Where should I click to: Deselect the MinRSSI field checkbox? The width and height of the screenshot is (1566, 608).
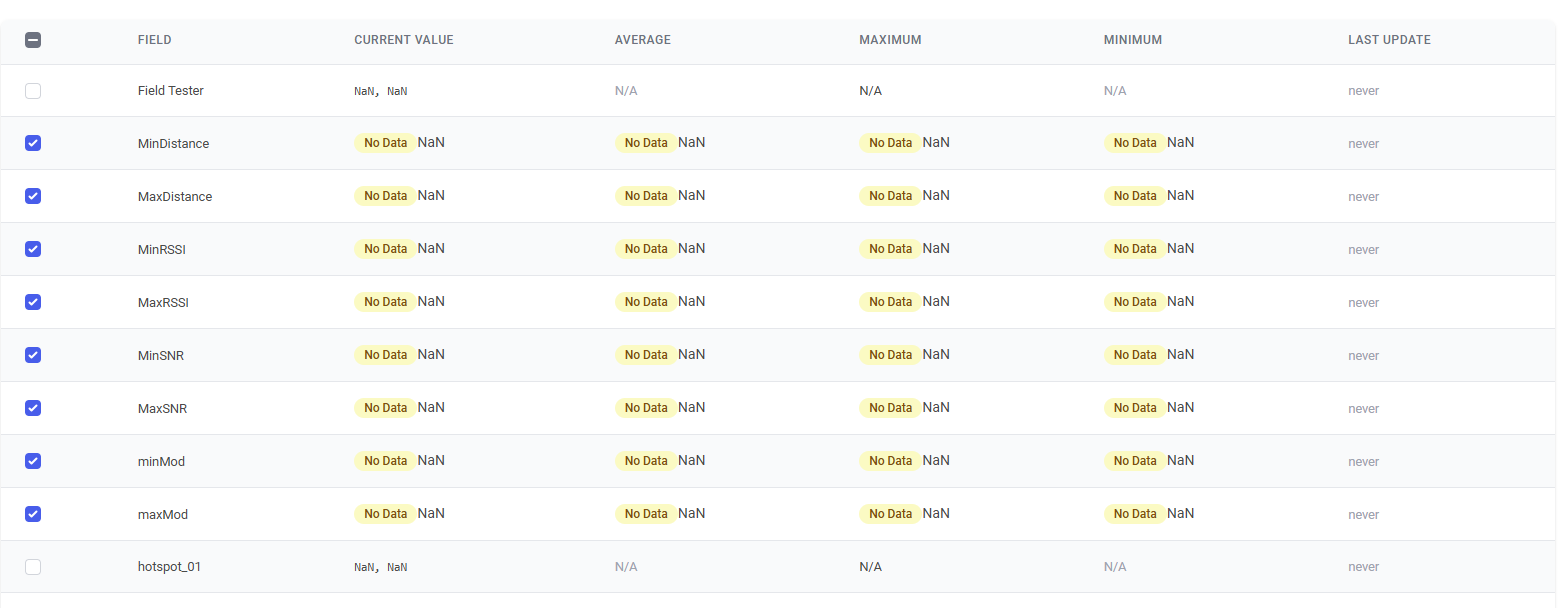coord(33,249)
